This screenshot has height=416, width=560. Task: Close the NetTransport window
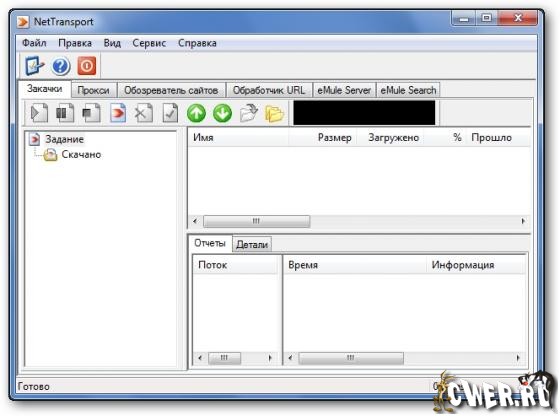pyautogui.click(x=517, y=18)
